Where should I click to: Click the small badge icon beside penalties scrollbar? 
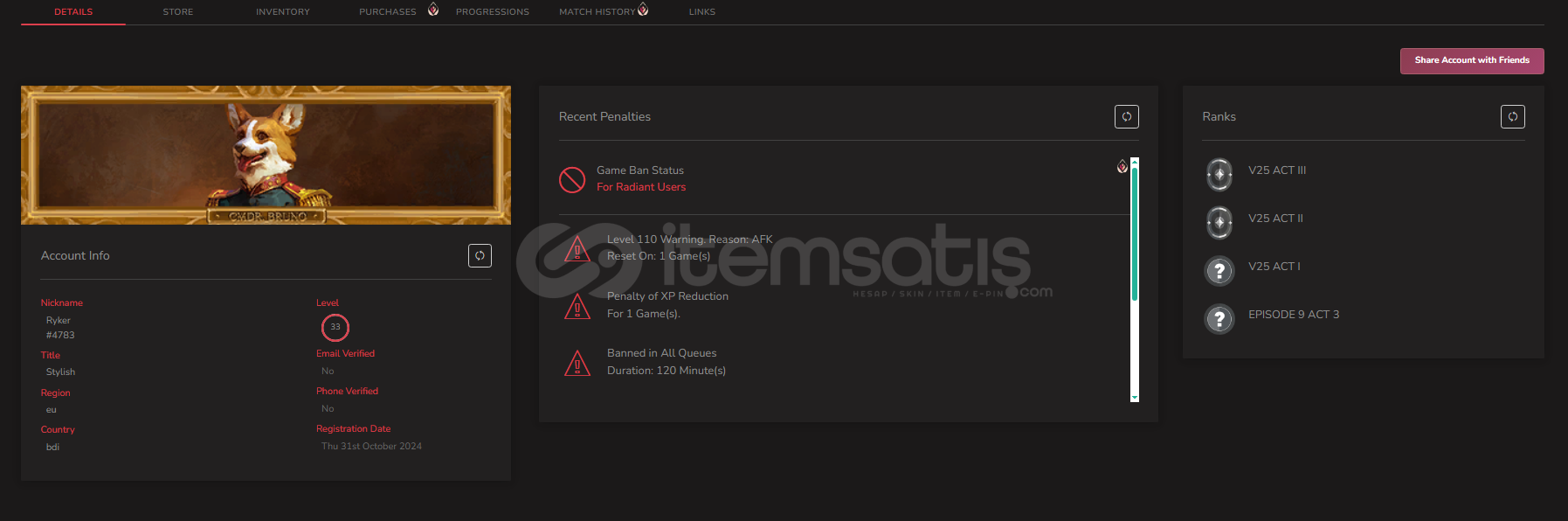(x=1122, y=167)
